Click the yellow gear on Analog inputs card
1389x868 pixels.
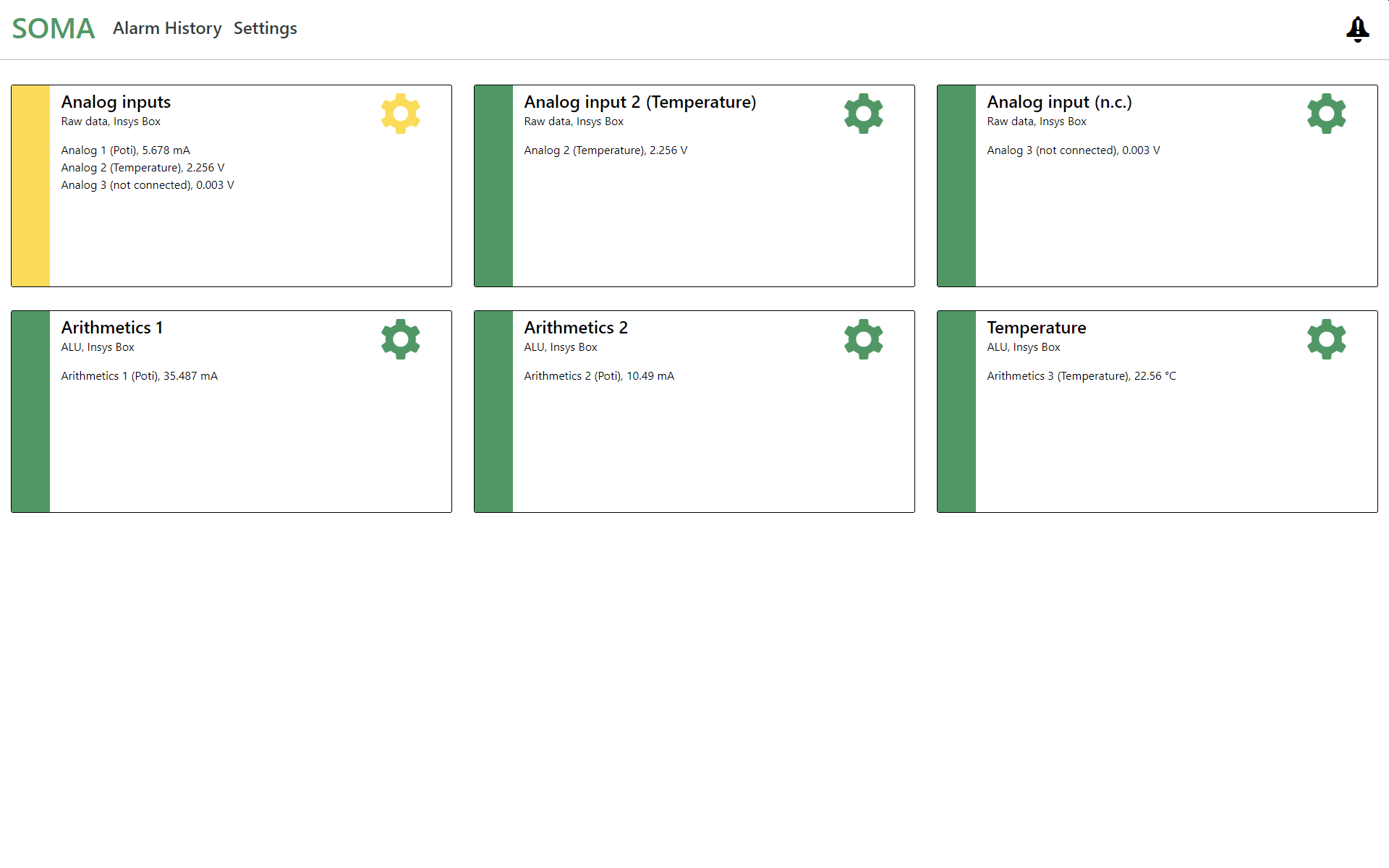[x=401, y=114]
